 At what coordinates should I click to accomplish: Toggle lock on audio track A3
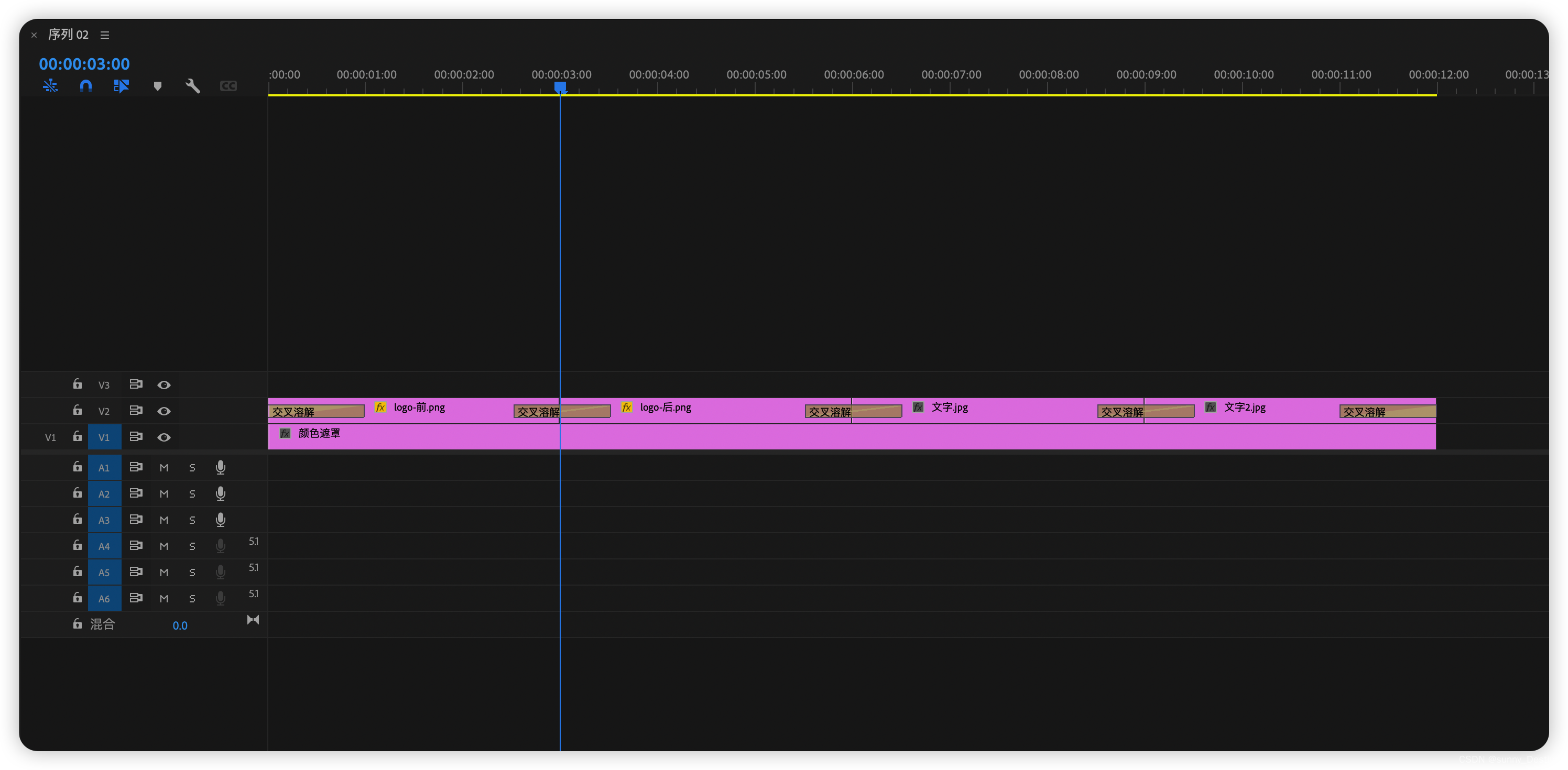click(78, 519)
